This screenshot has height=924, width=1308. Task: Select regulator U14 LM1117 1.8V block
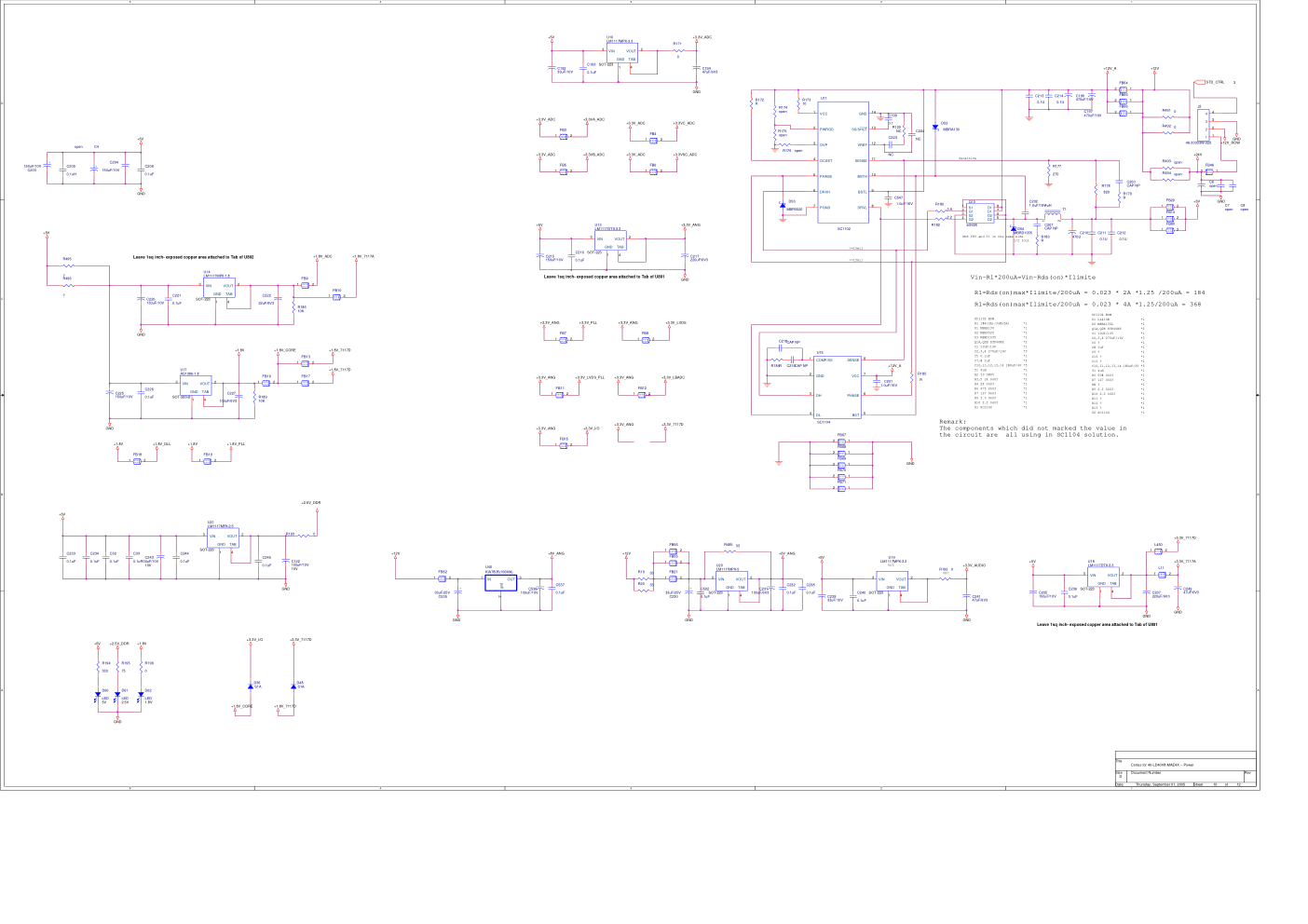click(219, 289)
